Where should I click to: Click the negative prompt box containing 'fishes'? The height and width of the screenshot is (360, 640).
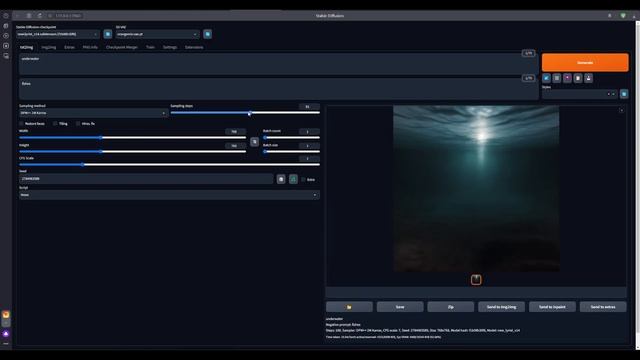coord(278,89)
